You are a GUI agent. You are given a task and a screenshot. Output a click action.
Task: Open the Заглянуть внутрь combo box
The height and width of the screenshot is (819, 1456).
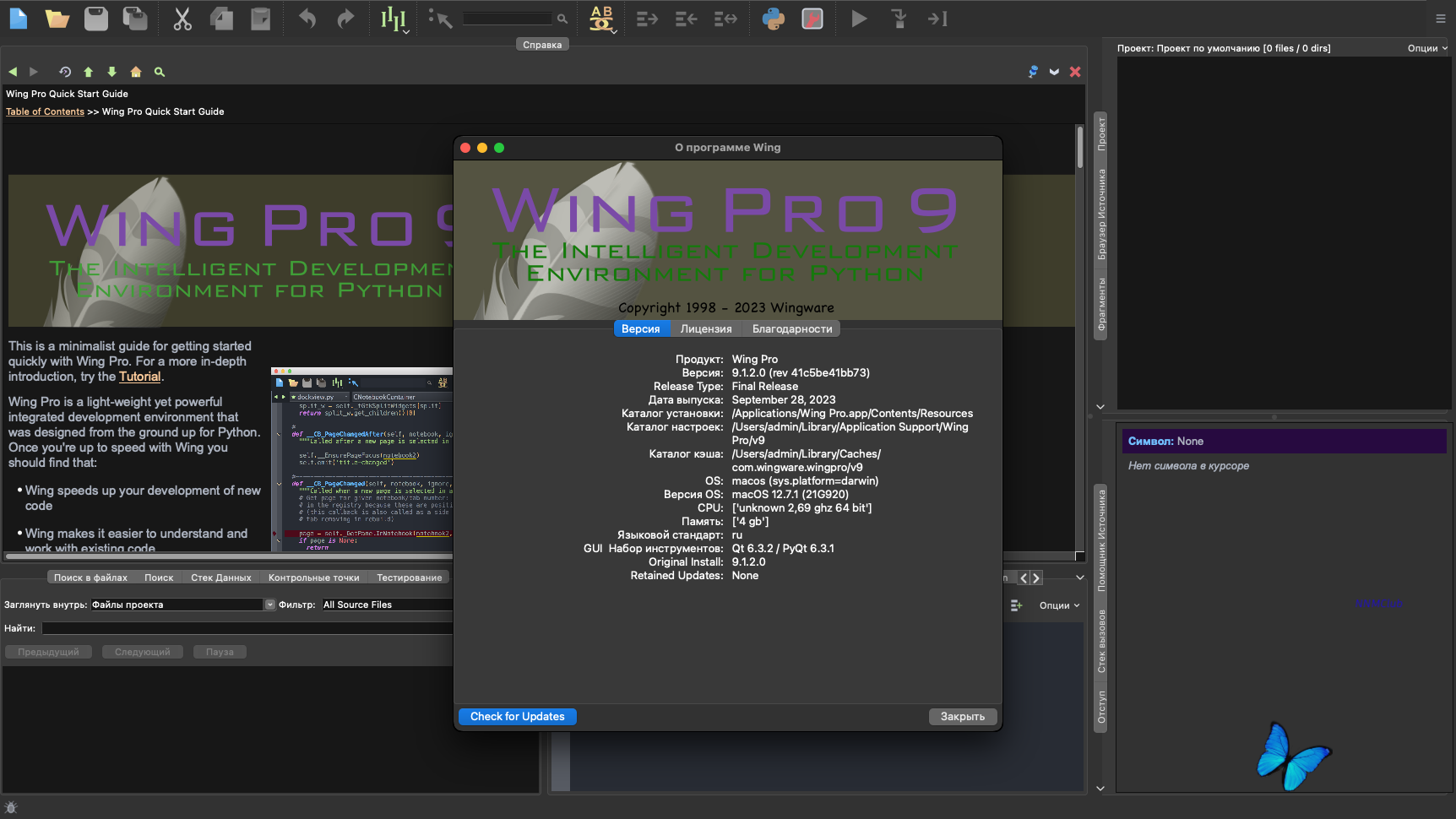pos(183,605)
